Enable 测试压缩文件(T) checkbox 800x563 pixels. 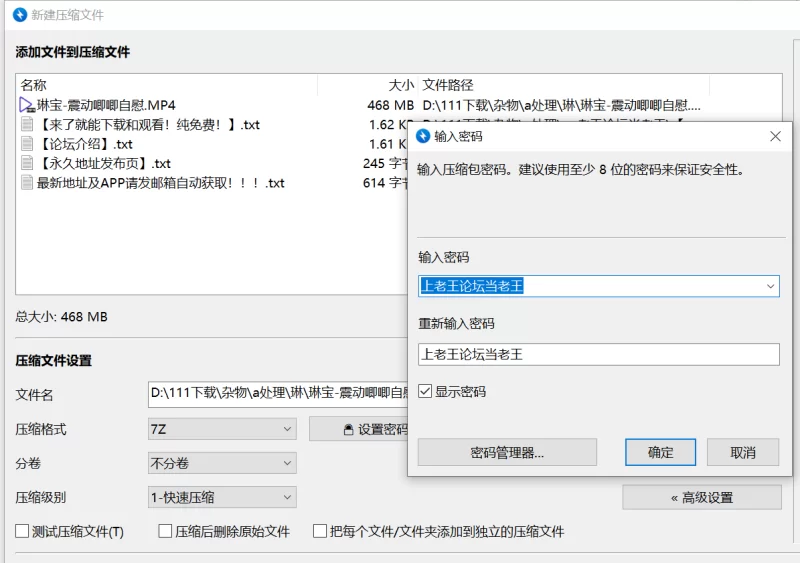(23, 532)
